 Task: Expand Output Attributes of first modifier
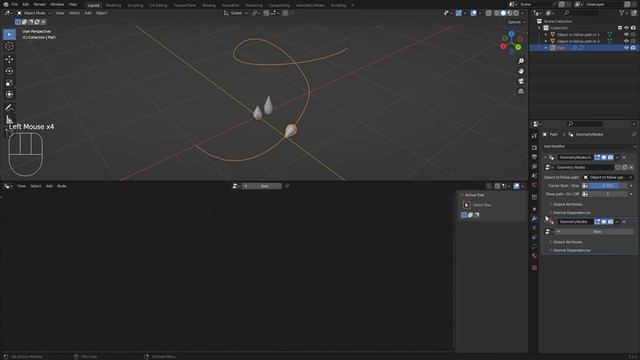click(567, 204)
